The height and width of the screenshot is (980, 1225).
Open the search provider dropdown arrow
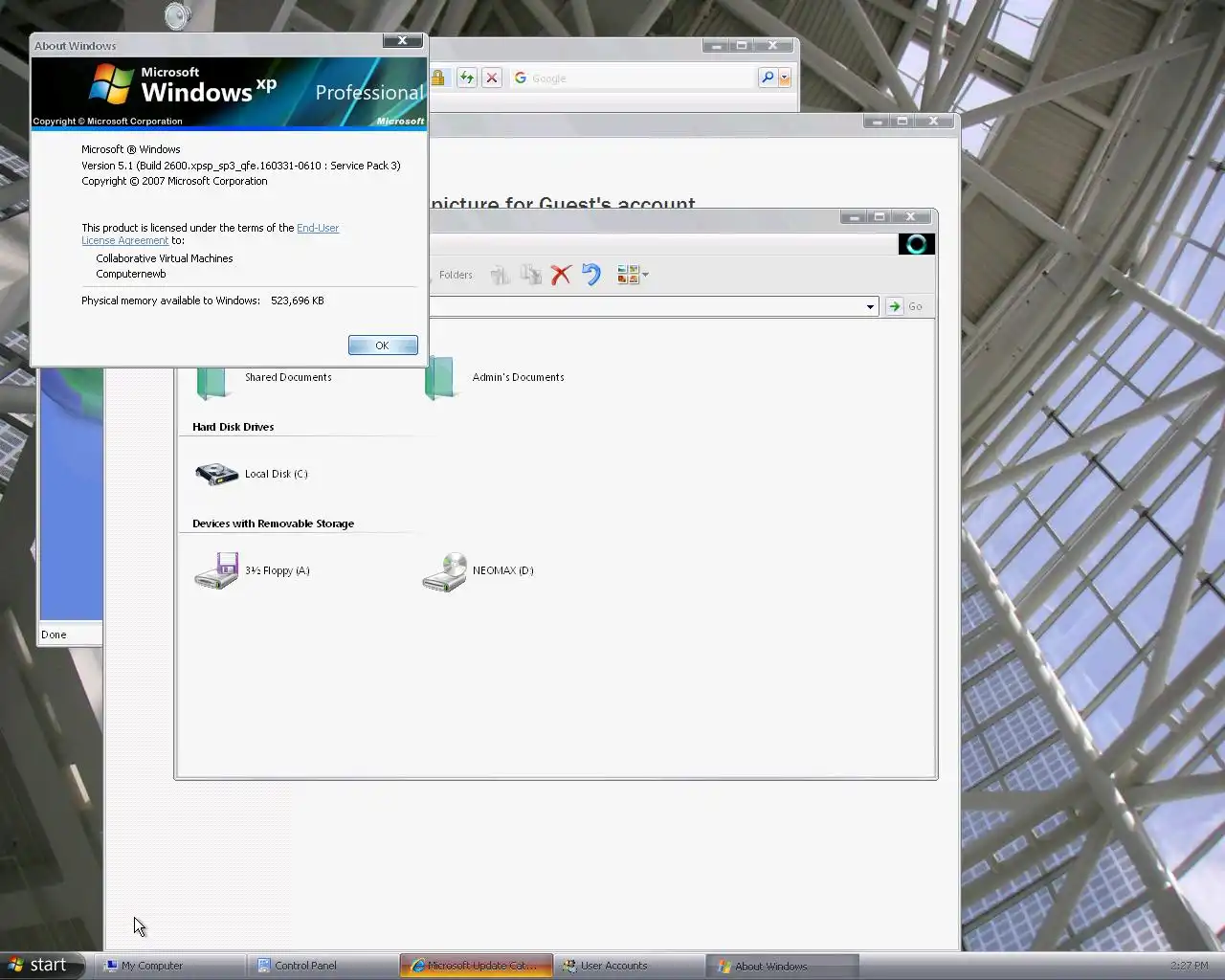(x=785, y=78)
